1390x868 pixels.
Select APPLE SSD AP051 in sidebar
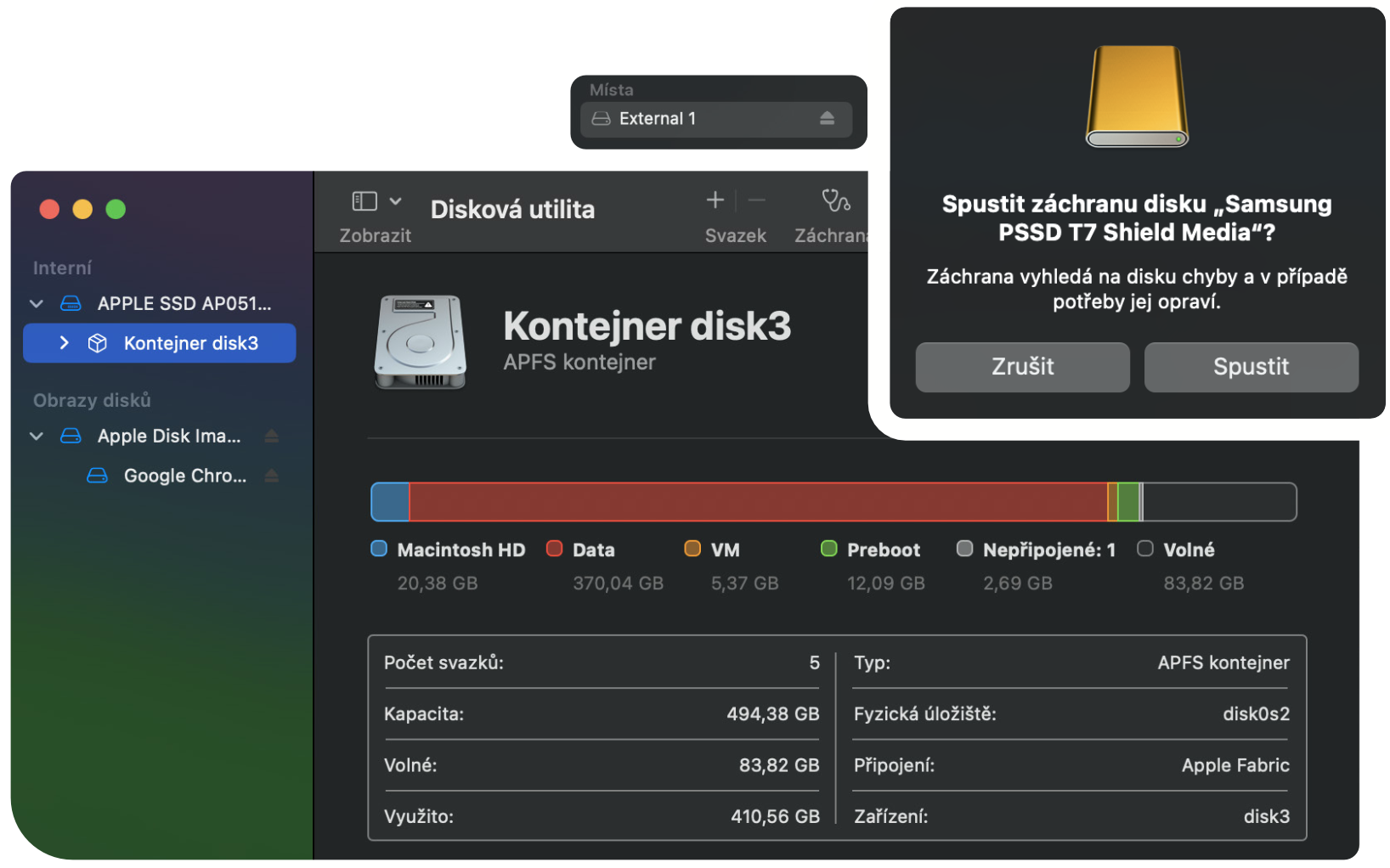click(x=160, y=303)
